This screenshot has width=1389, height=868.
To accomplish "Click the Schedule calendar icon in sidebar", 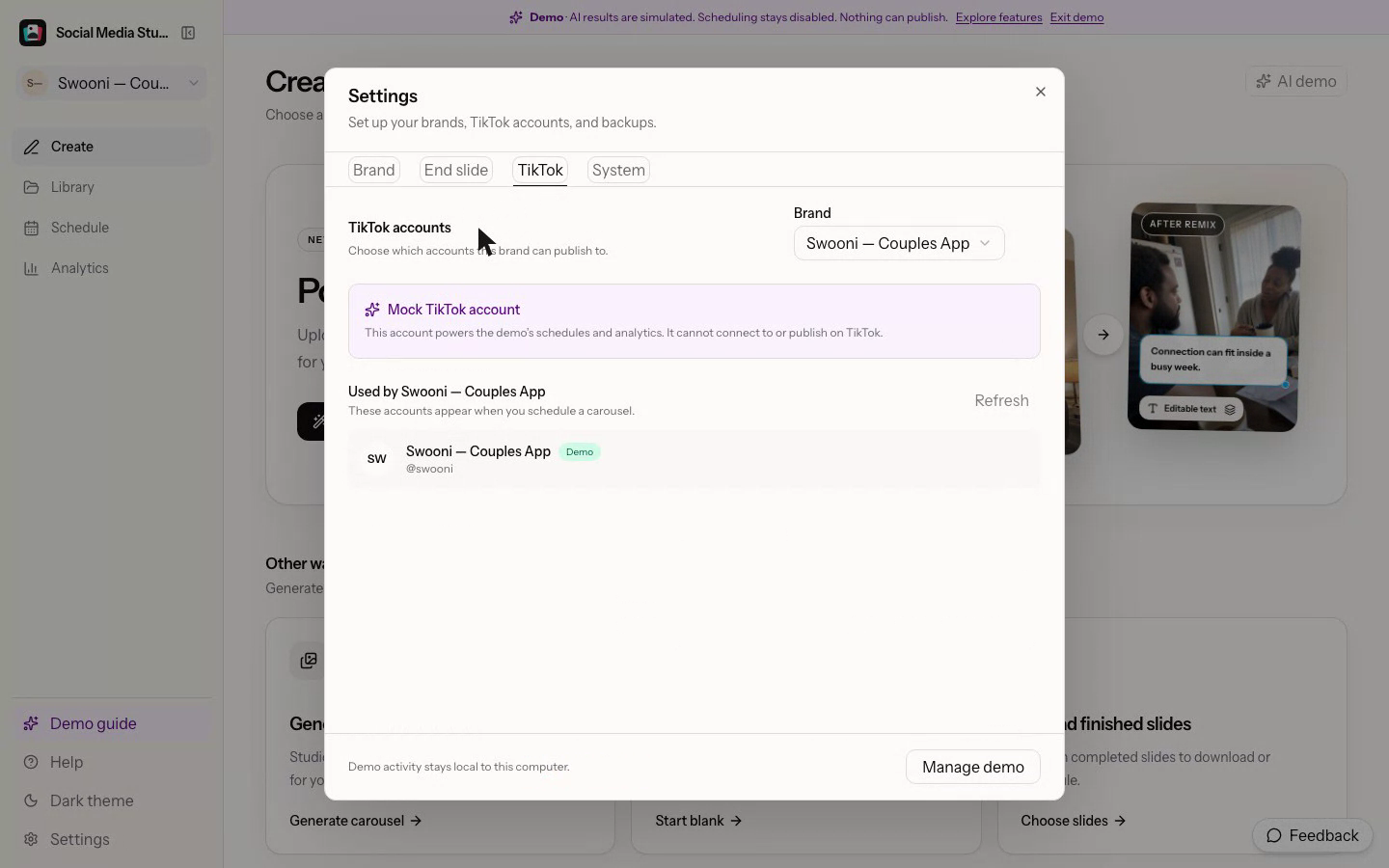I will [32, 228].
